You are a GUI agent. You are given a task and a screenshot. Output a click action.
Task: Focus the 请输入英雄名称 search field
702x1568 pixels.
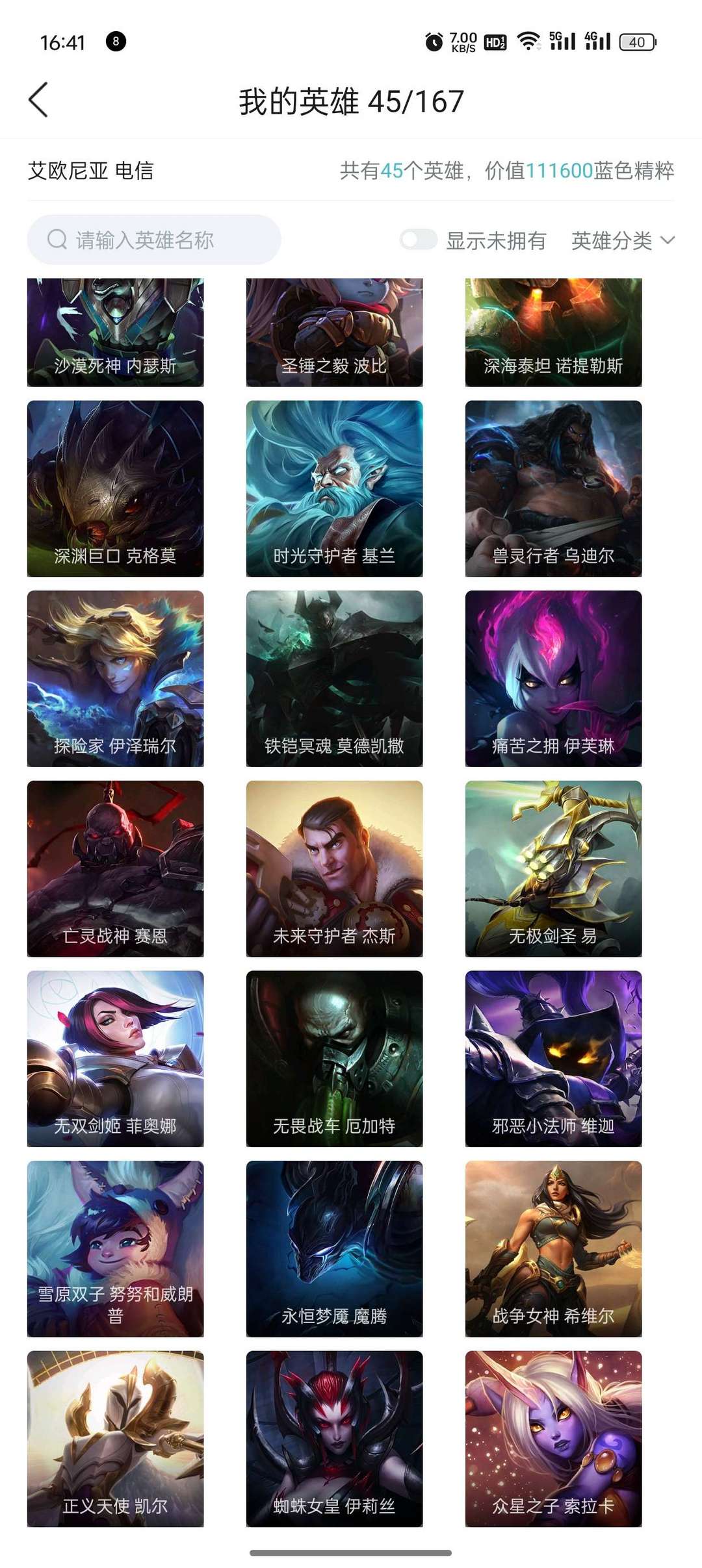pos(154,240)
